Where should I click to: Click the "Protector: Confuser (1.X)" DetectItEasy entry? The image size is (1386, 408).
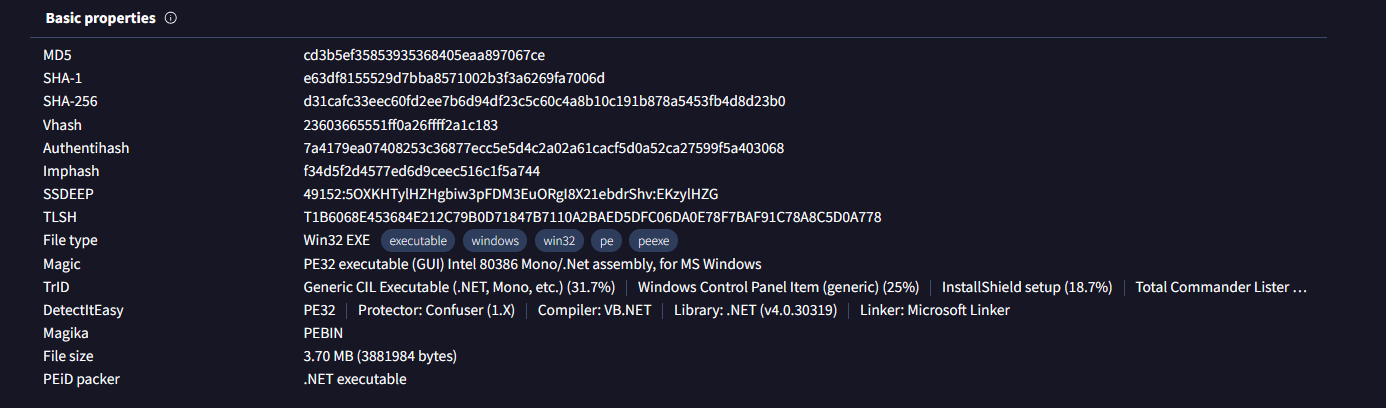tap(436, 310)
